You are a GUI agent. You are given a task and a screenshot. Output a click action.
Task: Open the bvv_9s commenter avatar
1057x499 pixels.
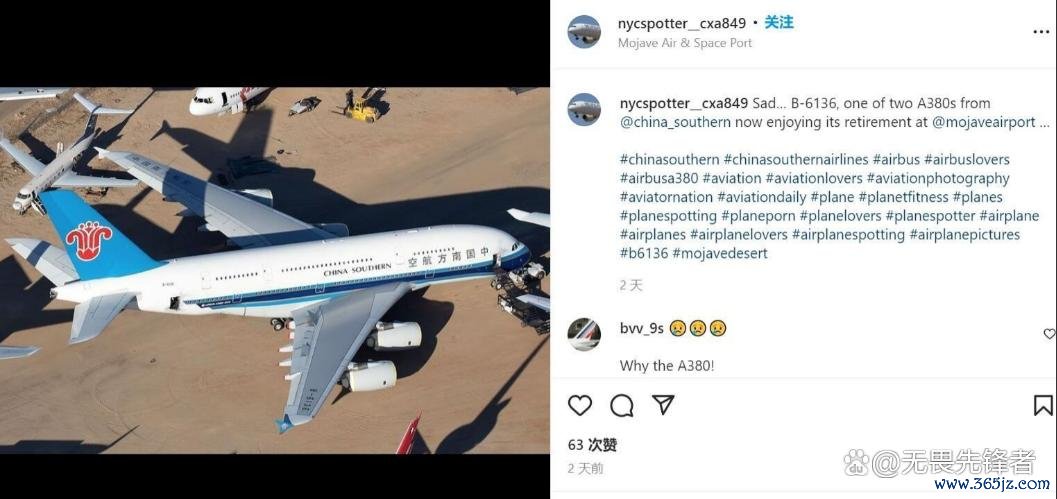pyautogui.click(x=584, y=334)
